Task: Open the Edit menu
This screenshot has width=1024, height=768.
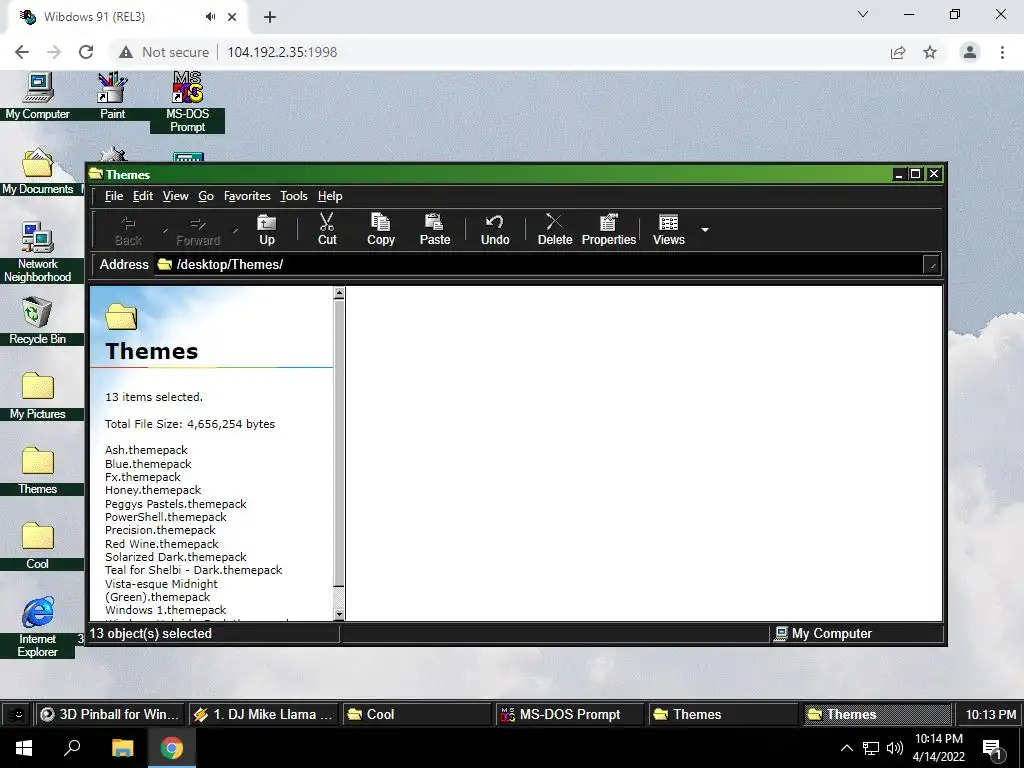Action: coord(142,196)
